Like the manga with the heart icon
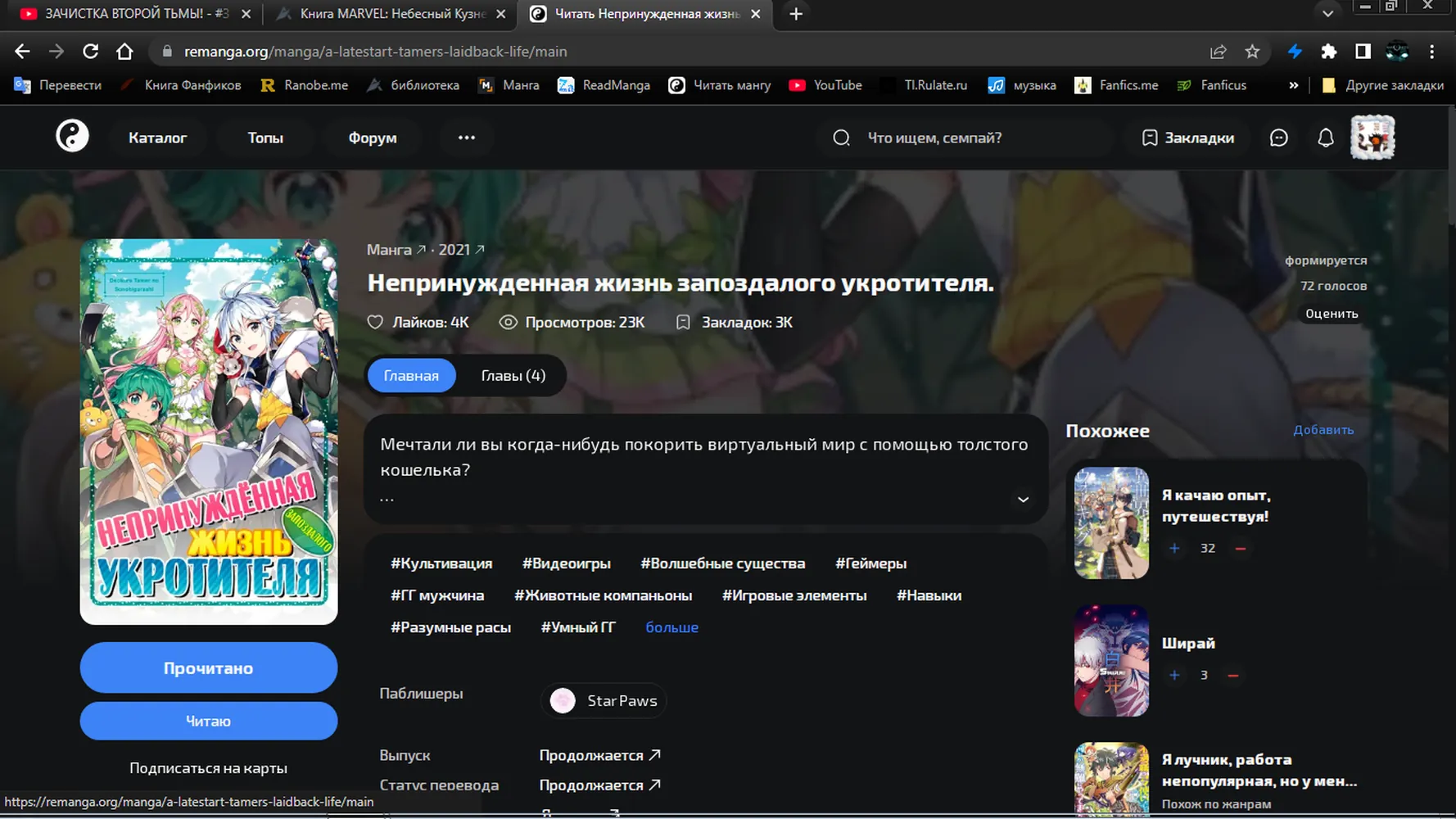This screenshot has height=819, width=1456. (375, 322)
